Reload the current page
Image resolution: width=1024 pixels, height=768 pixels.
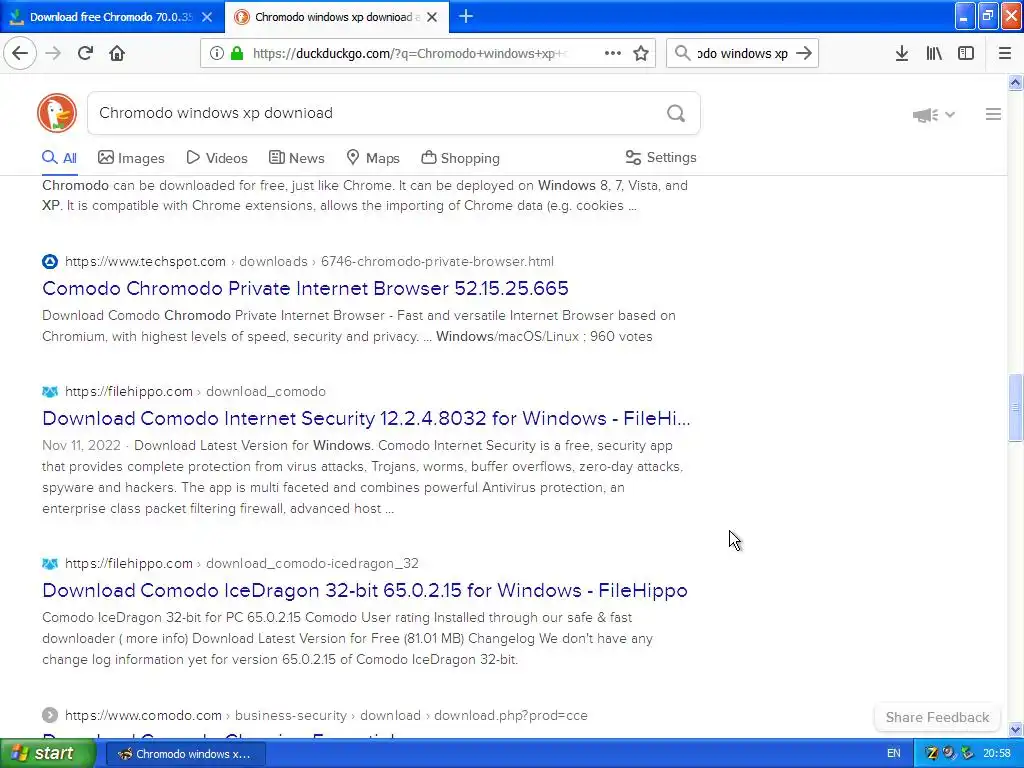pyautogui.click(x=86, y=53)
